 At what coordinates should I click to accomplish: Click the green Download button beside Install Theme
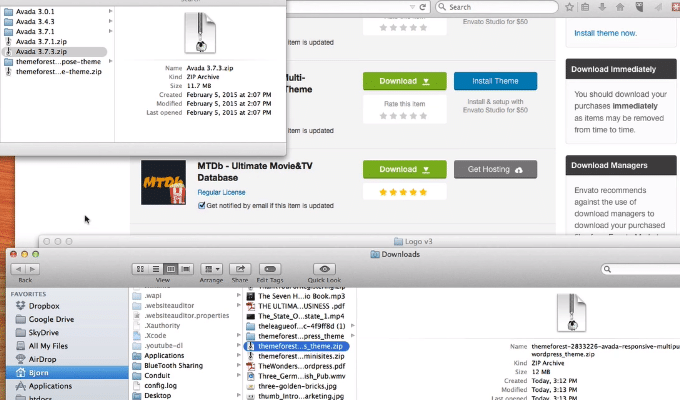[405, 81]
